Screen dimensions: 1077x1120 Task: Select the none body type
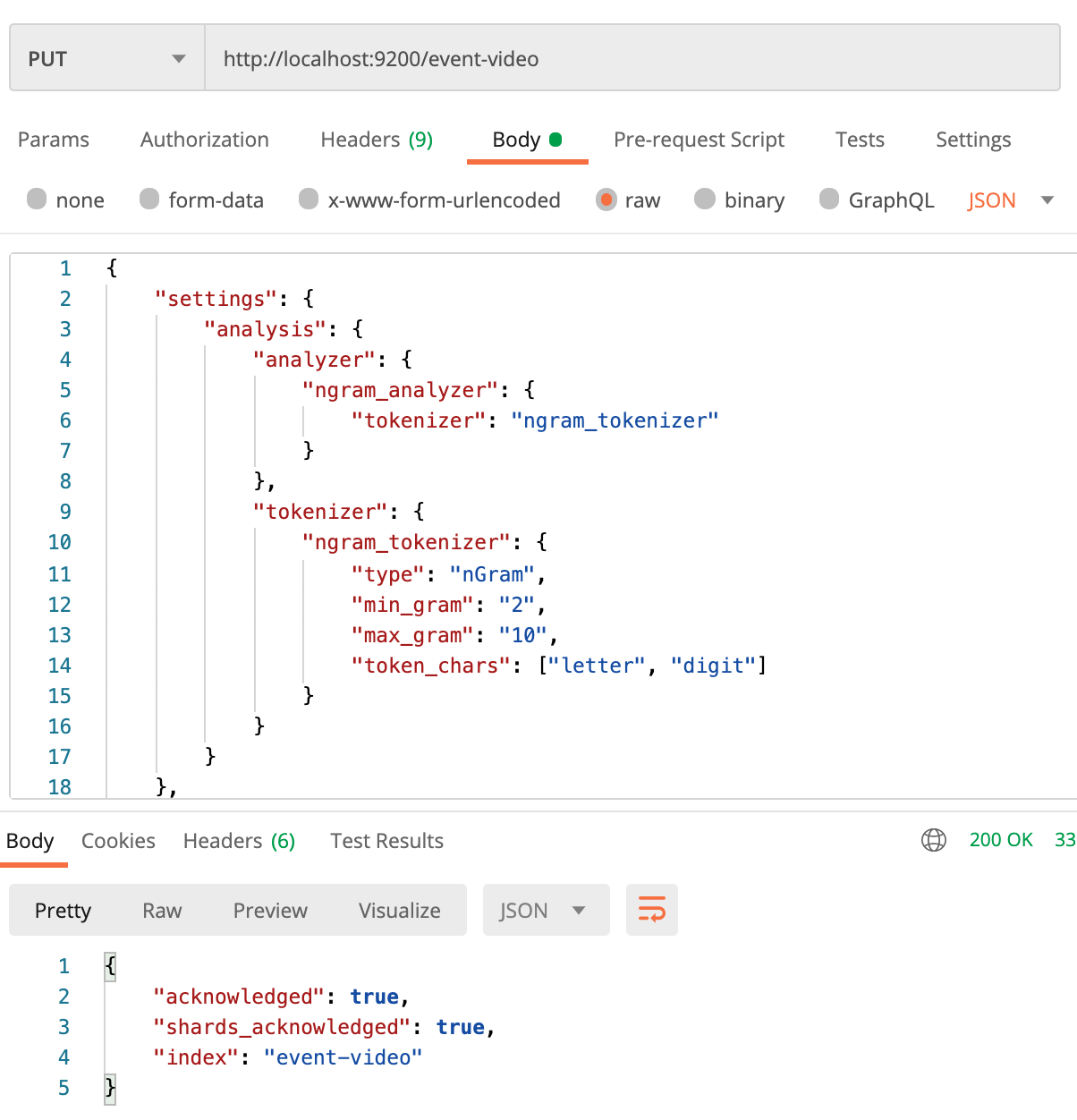click(x=37, y=199)
